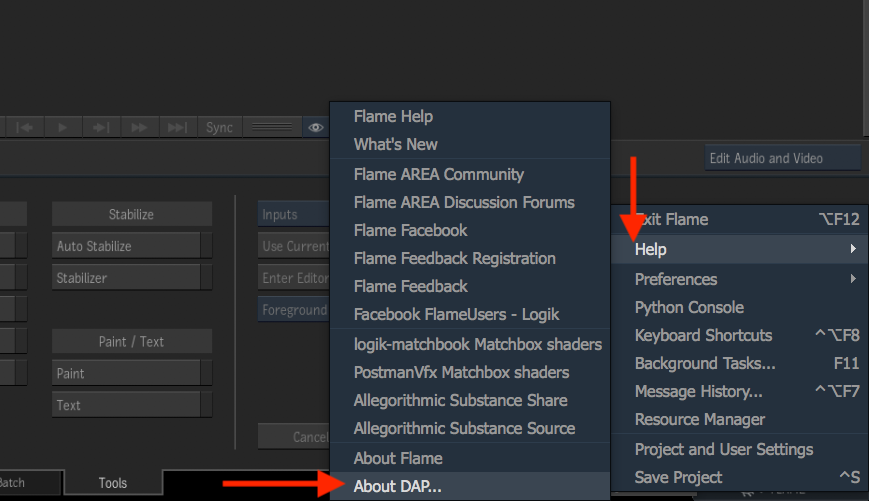869x501 pixels.
Task: Select Exit Flame in main menu
Action: (x=740, y=219)
